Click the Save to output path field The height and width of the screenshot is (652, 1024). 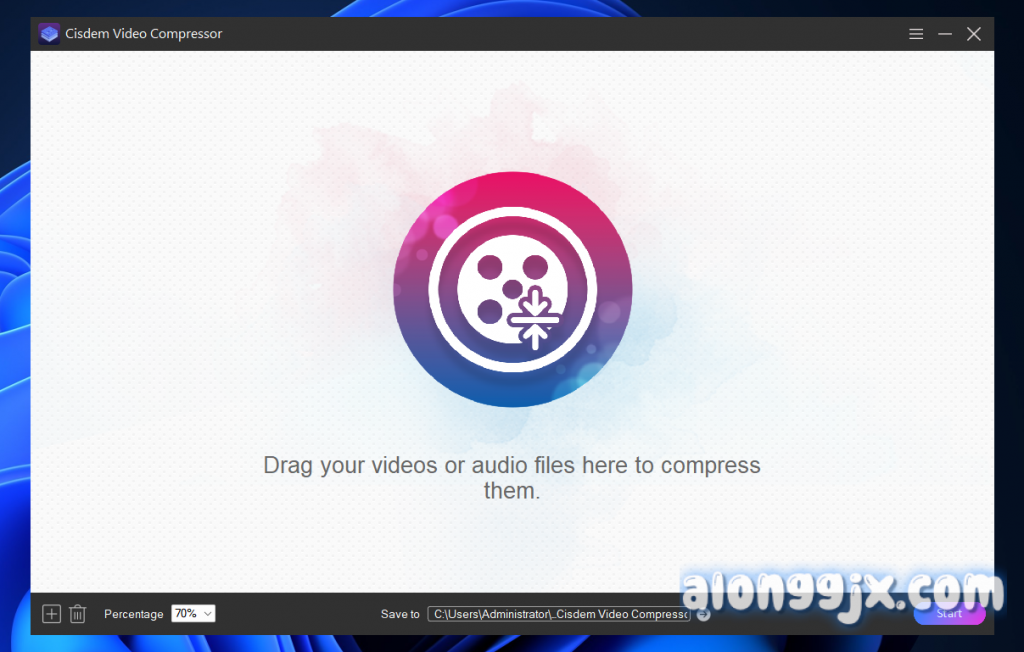pyautogui.click(x=558, y=614)
